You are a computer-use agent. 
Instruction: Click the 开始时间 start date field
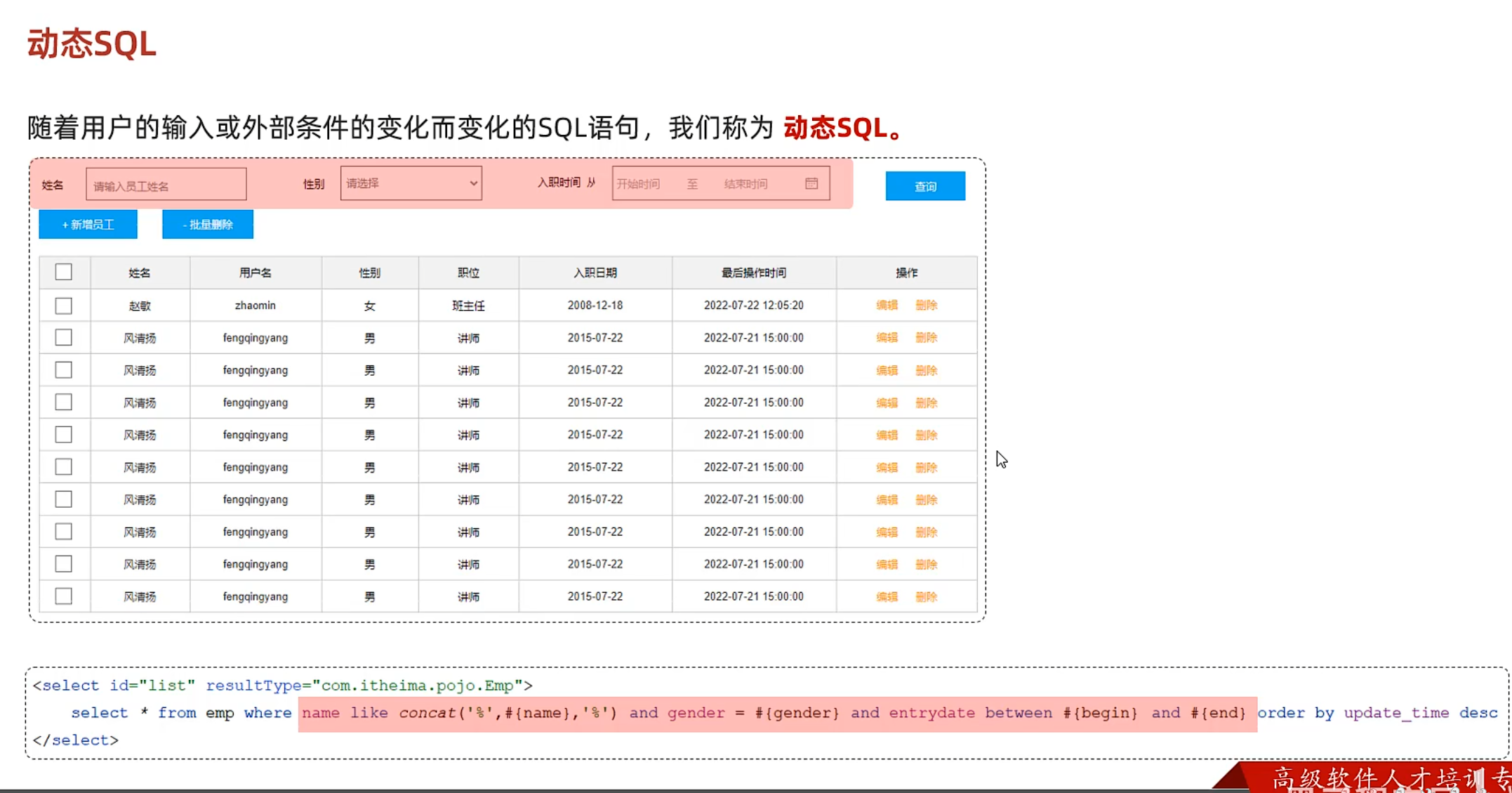point(639,184)
